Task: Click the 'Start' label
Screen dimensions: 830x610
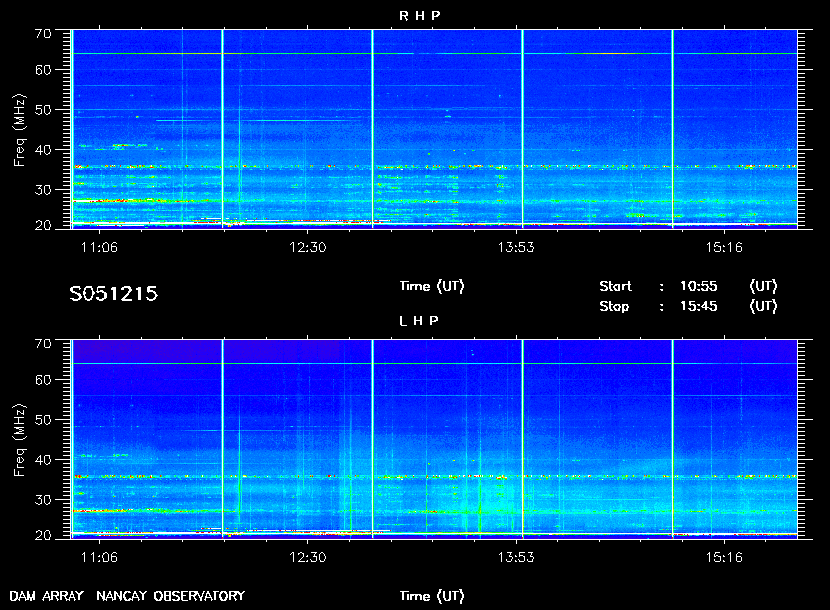Action: point(616,286)
